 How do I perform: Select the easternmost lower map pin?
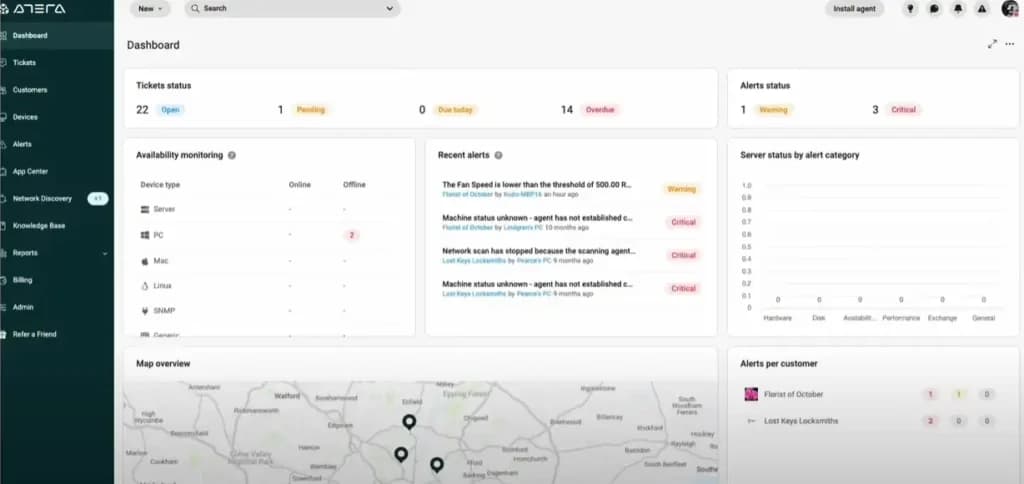click(x=437, y=465)
